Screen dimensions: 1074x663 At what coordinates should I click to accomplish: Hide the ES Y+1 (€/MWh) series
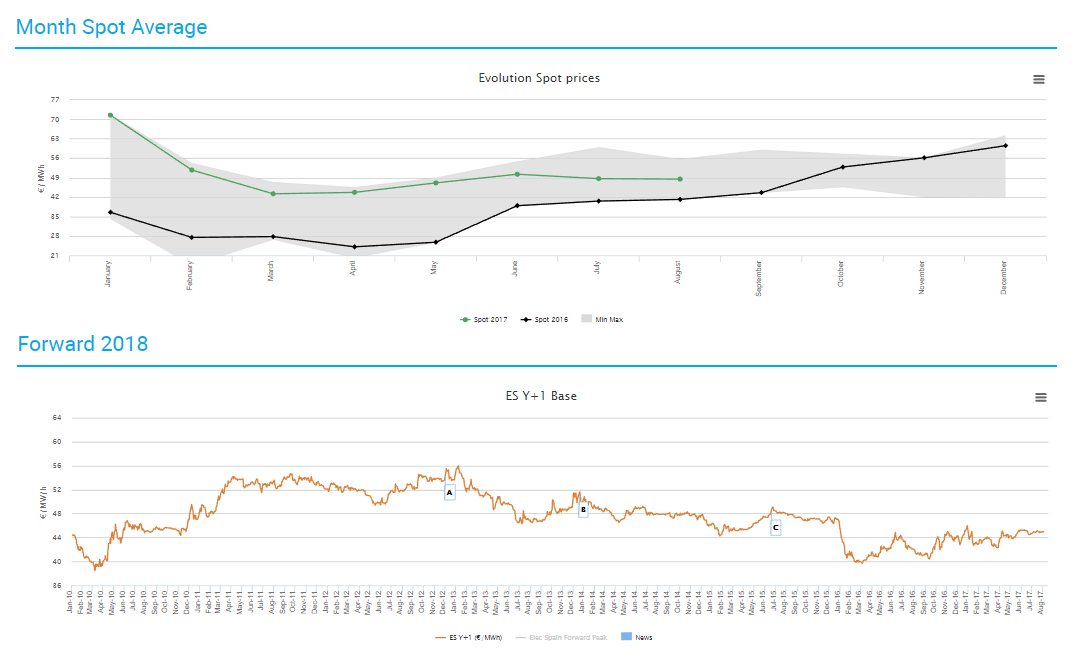coord(475,636)
